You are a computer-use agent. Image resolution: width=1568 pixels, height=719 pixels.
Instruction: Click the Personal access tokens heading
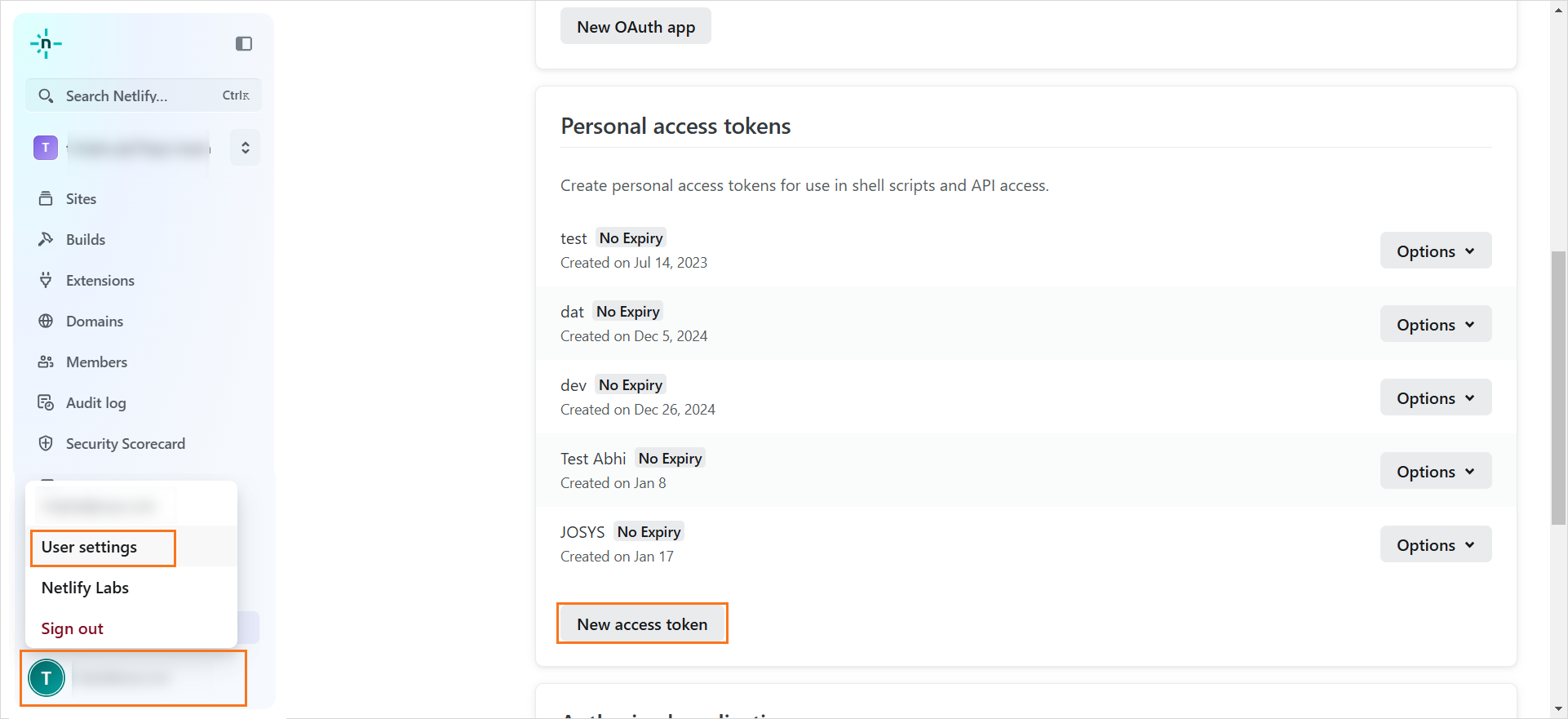[675, 126]
